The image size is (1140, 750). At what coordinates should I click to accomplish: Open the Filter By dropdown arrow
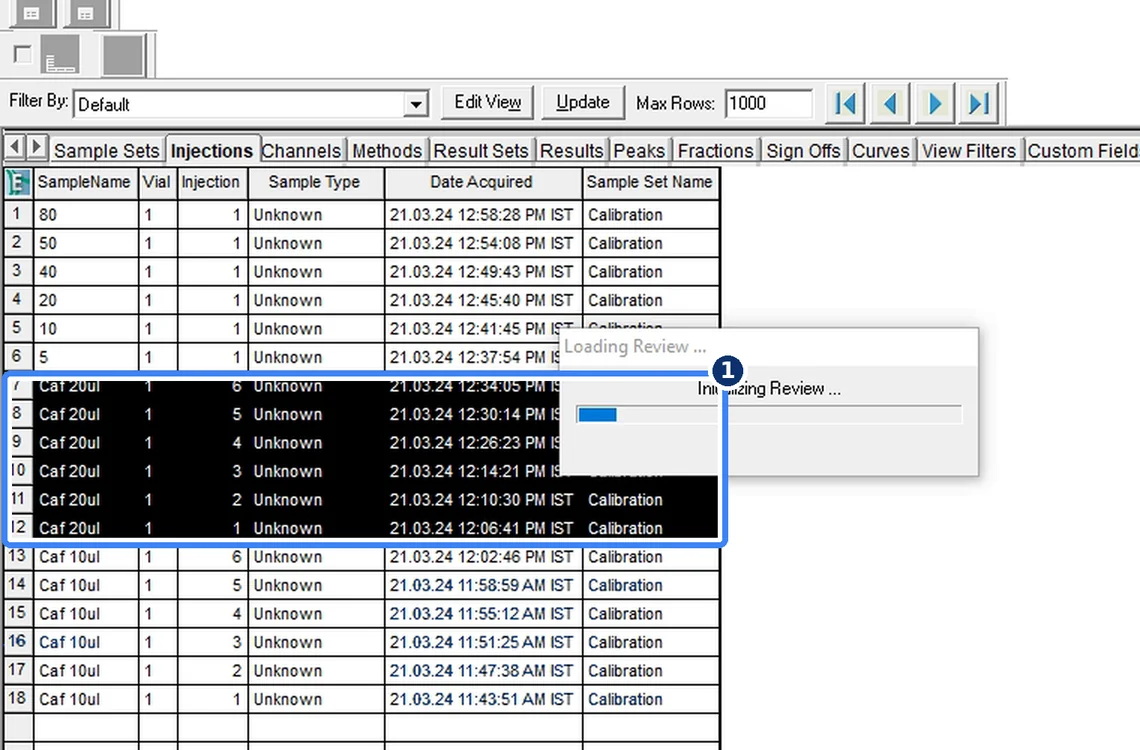point(416,105)
